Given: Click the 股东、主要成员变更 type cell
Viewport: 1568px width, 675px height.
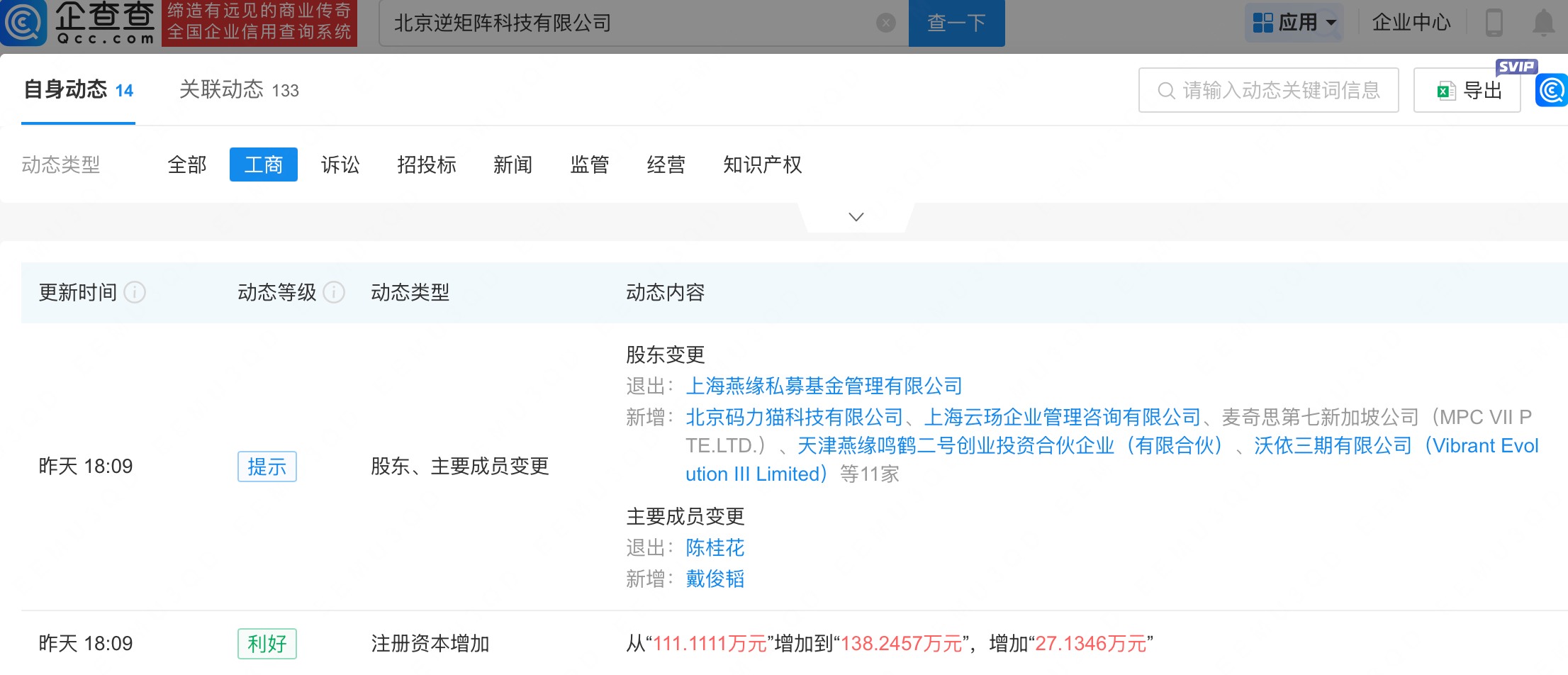Looking at the screenshot, I should pos(460,466).
